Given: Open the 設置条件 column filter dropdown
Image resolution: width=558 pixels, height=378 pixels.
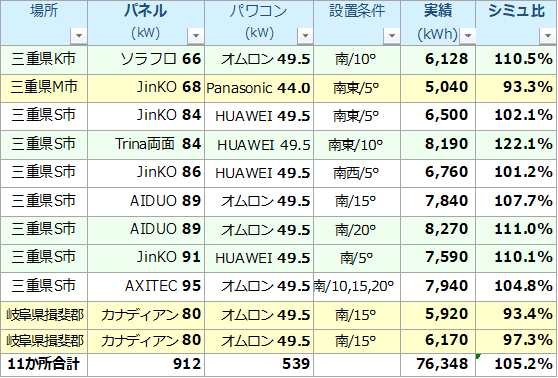Looking at the screenshot, I should point(392,36).
